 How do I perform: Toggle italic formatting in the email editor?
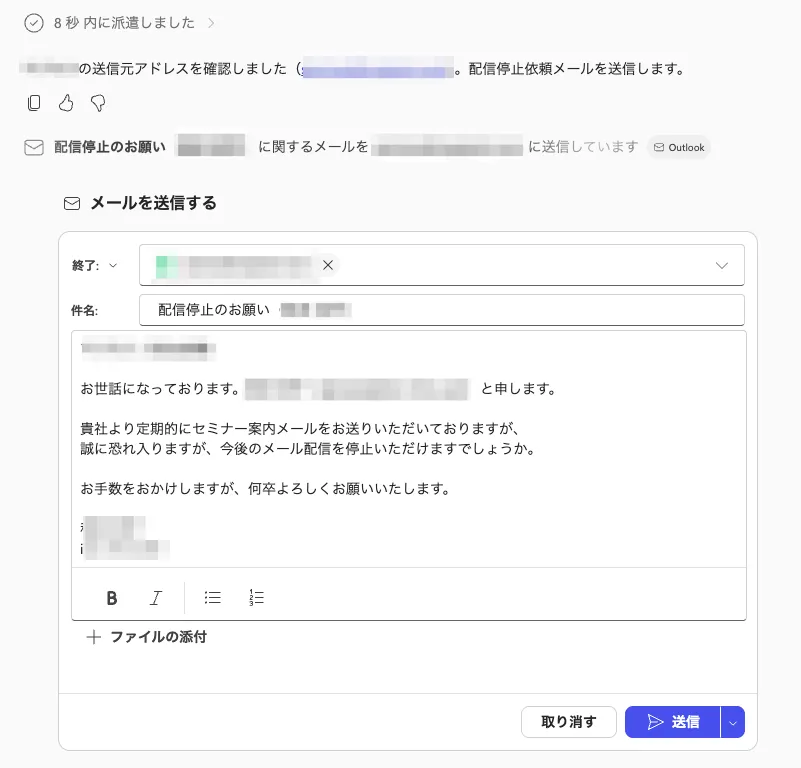coord(155,598)
